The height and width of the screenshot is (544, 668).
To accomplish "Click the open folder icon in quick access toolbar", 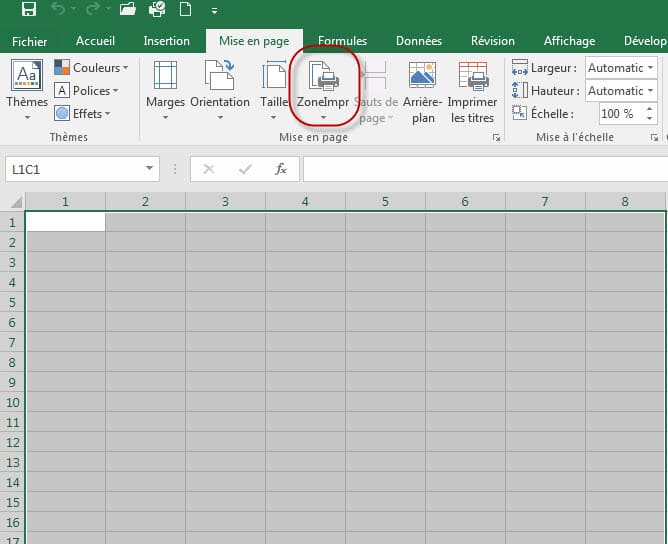I will coord(127,10).
